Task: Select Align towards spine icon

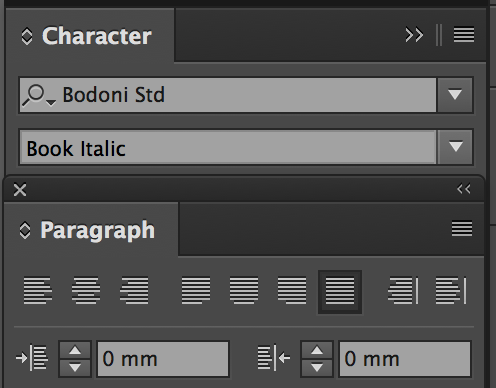Action: [x=403, y=291]
